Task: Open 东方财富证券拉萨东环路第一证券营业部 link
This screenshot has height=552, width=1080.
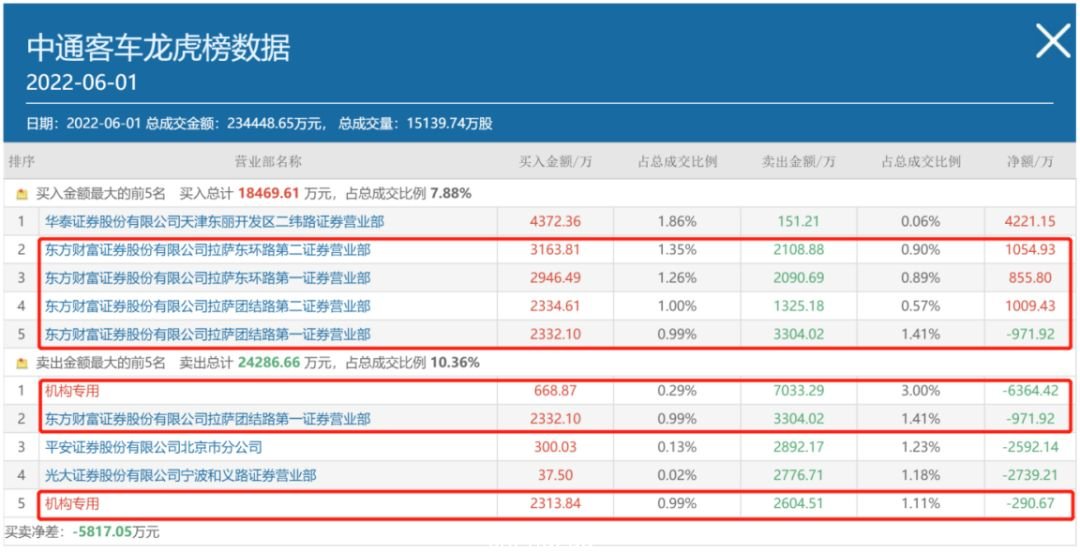Action: pyautogui.click(x=207, y=278)
